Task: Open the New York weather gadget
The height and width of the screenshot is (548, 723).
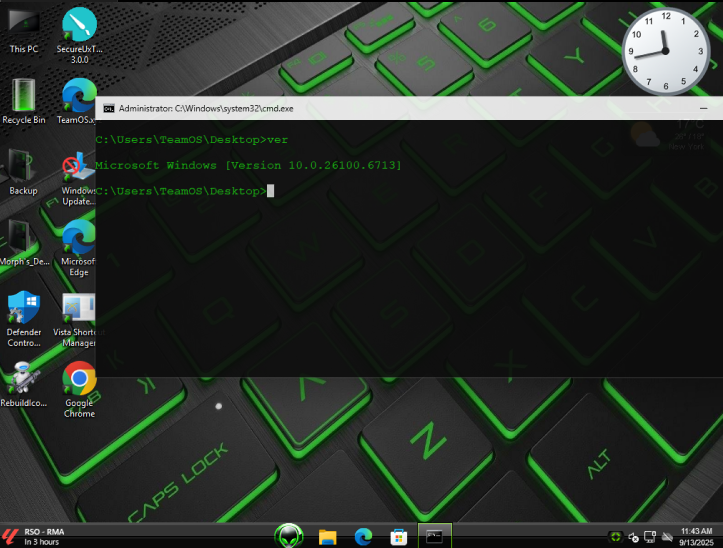Action: (669, 136)
